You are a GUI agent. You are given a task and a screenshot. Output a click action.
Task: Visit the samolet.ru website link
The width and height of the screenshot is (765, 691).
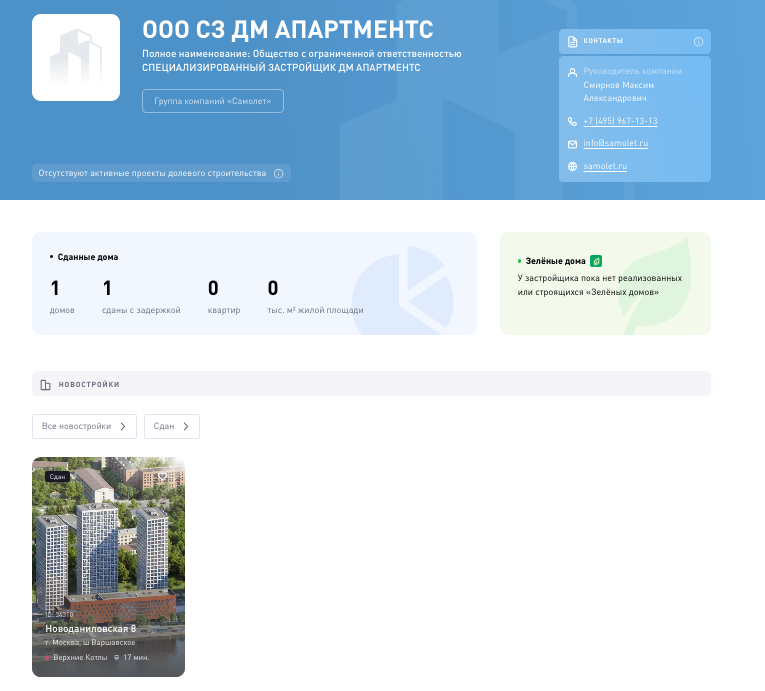[x=605, y=166]
